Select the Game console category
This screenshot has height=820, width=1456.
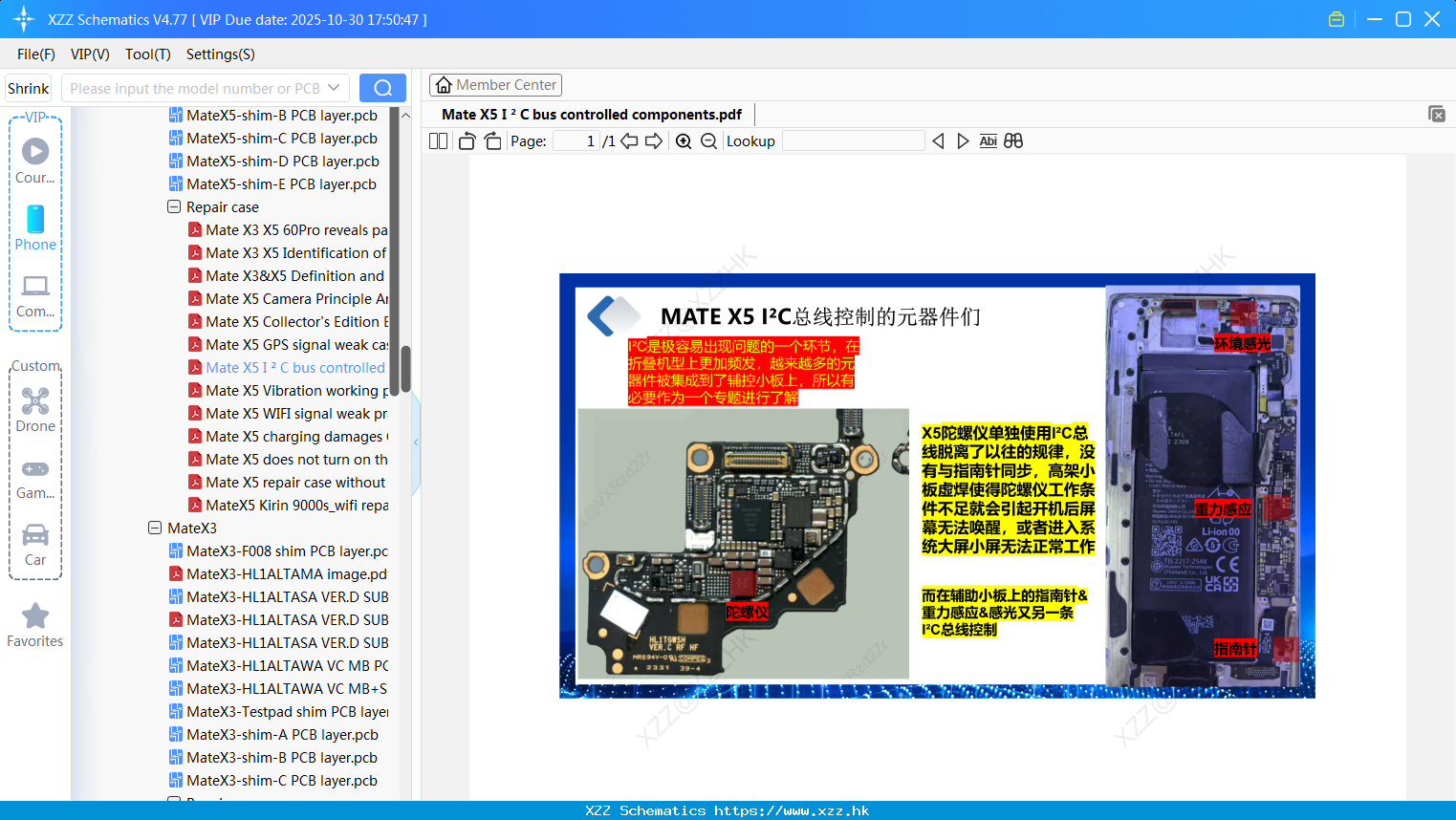coord(35,479)
